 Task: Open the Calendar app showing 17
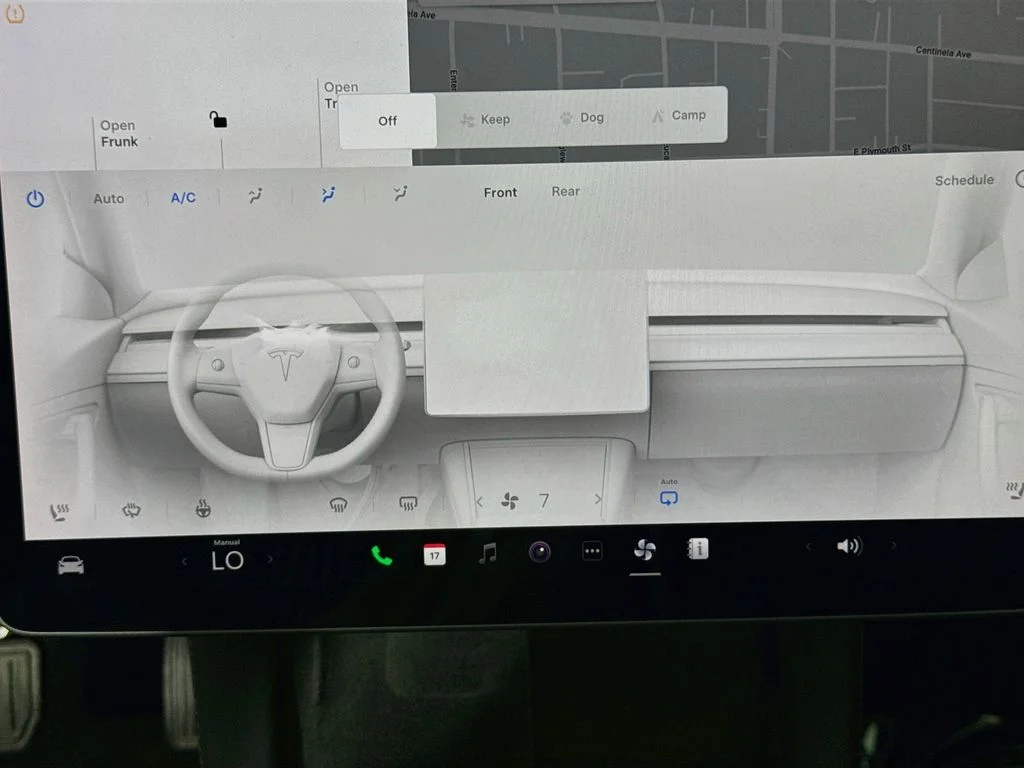click(x=434, y=554)
